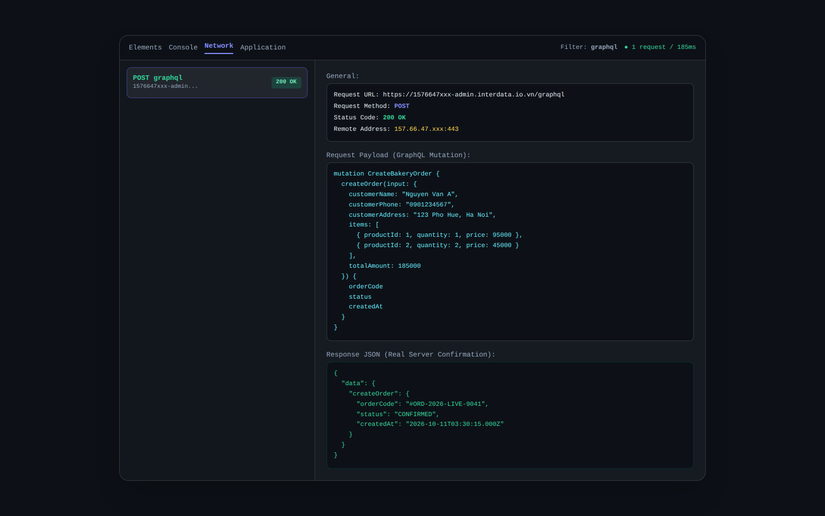Click the customerPhone "0901234567" line

pyautogui.click(x=401, y=205)
